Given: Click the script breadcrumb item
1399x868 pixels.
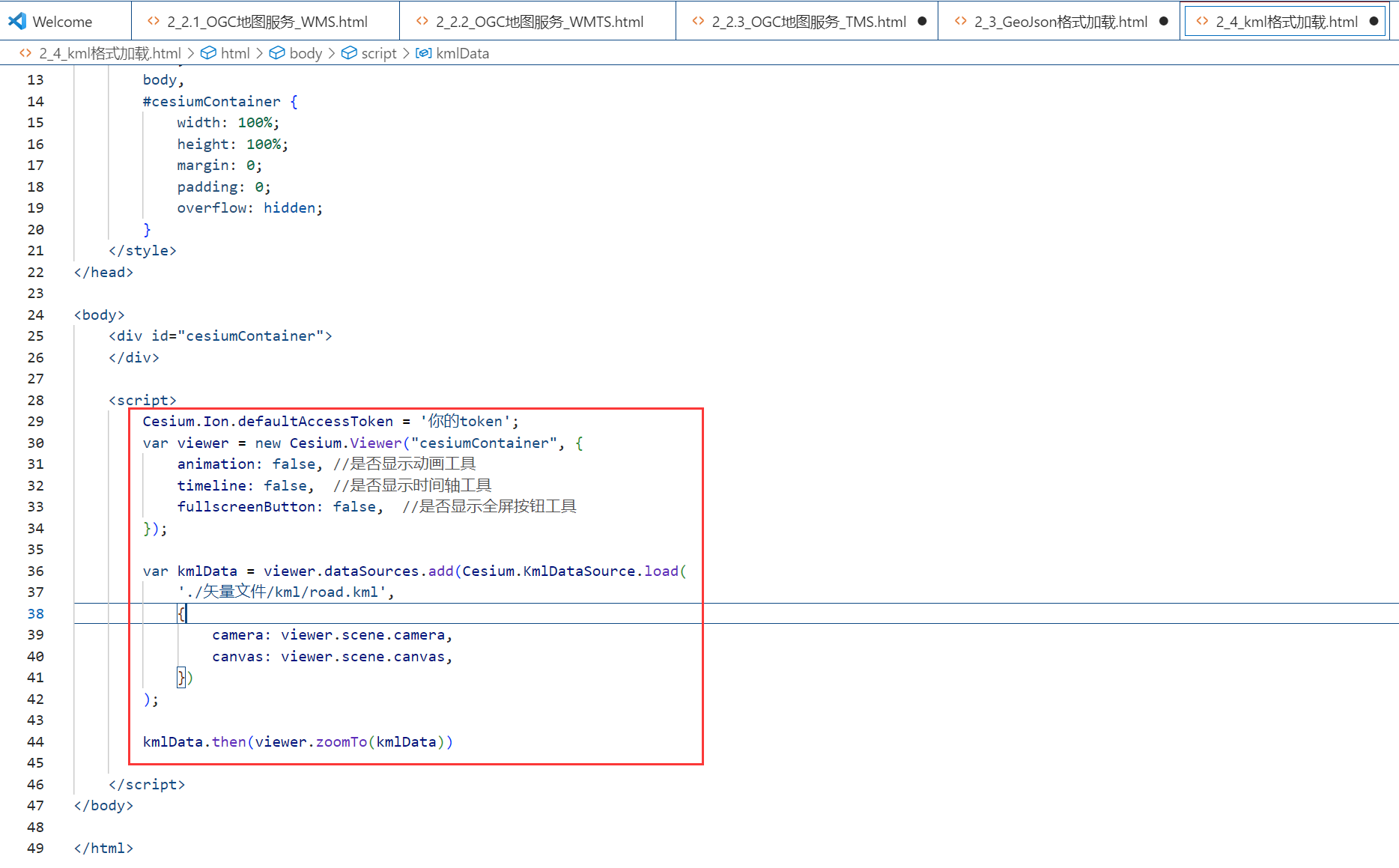Looking at the screenshot, I should coord(379,53).
